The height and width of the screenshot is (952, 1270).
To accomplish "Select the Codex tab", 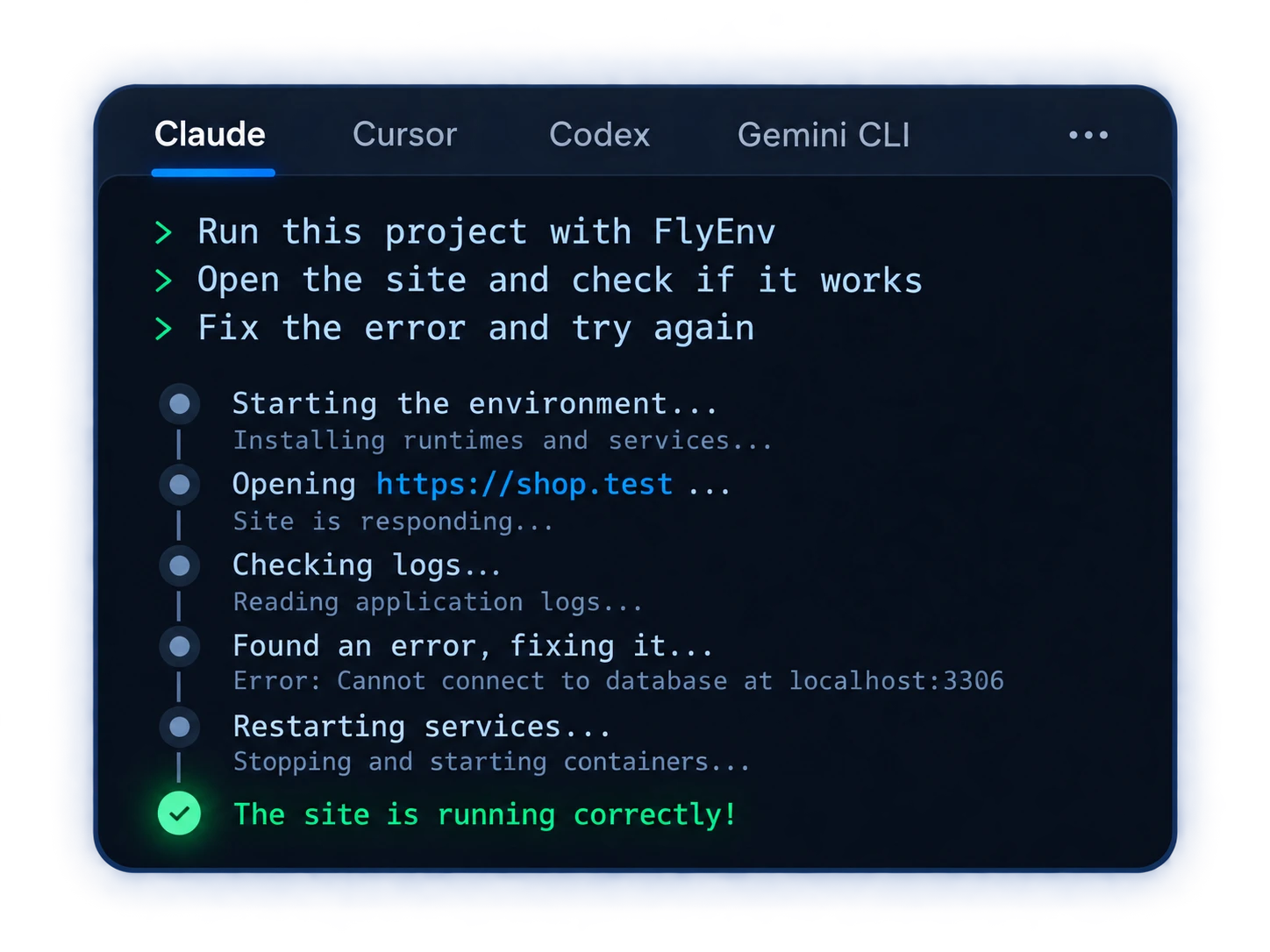I will [x=599, y=135].
